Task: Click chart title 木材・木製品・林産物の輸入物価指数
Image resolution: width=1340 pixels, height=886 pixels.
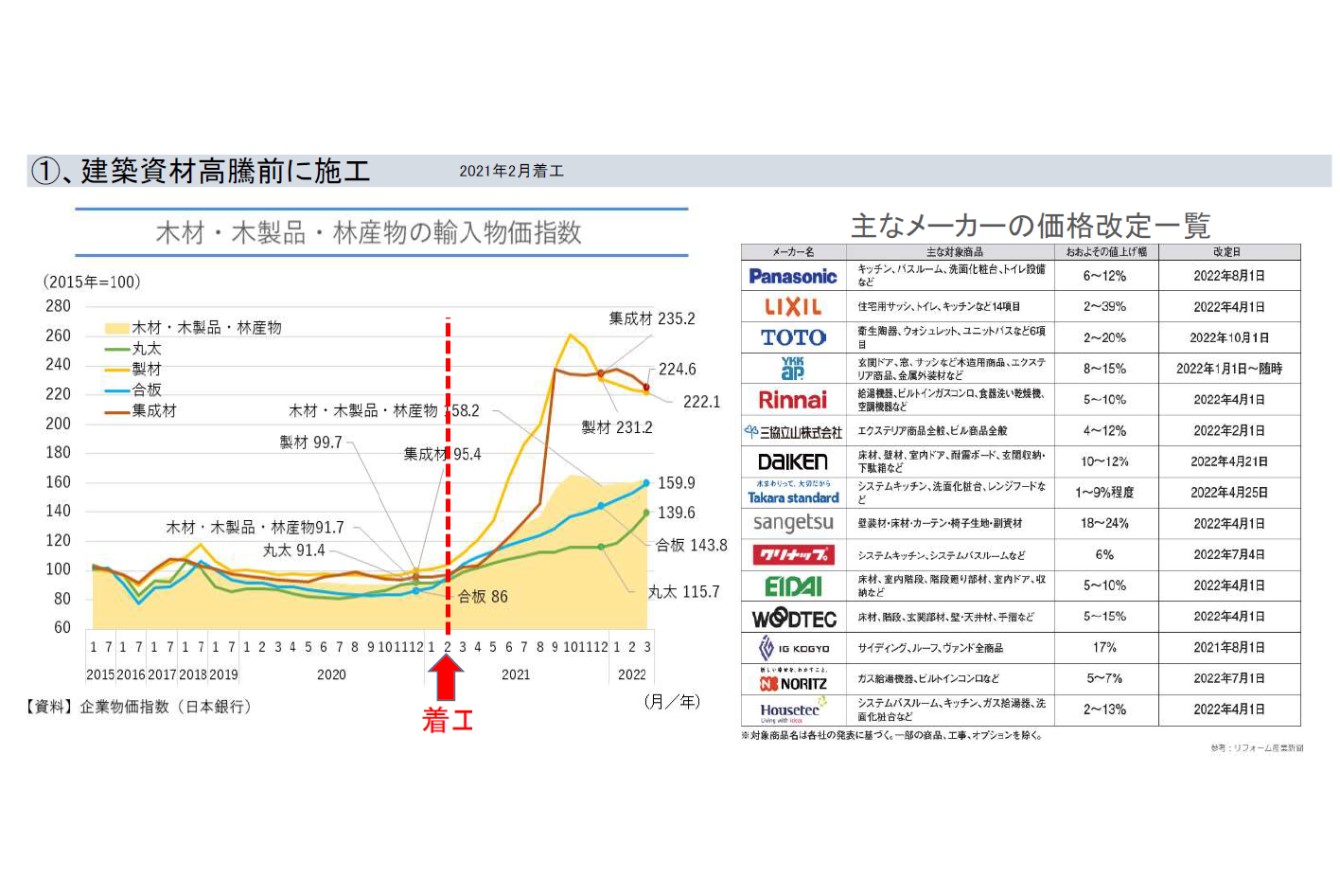Action: (x=369, y=233)
